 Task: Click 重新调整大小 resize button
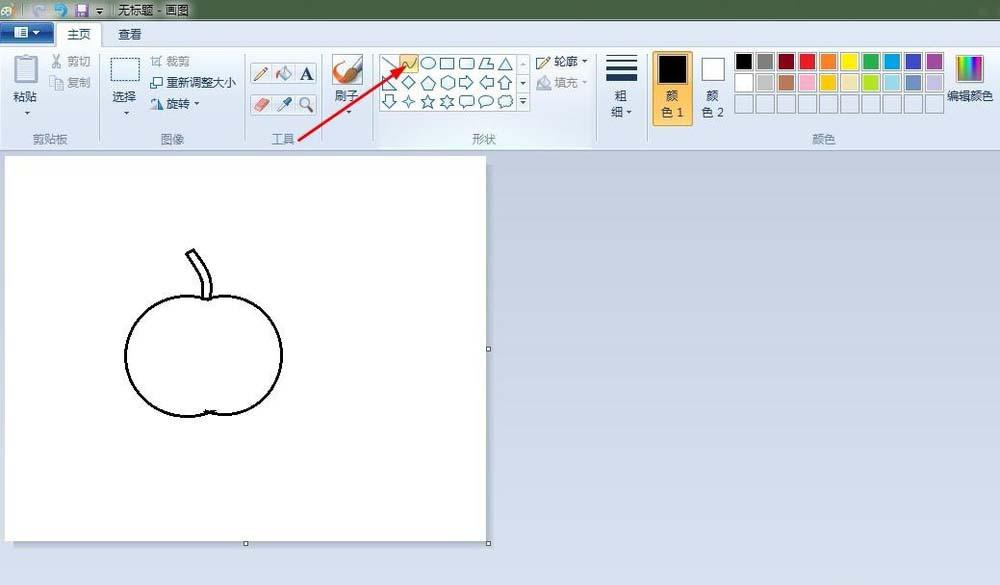pos(193,82)
